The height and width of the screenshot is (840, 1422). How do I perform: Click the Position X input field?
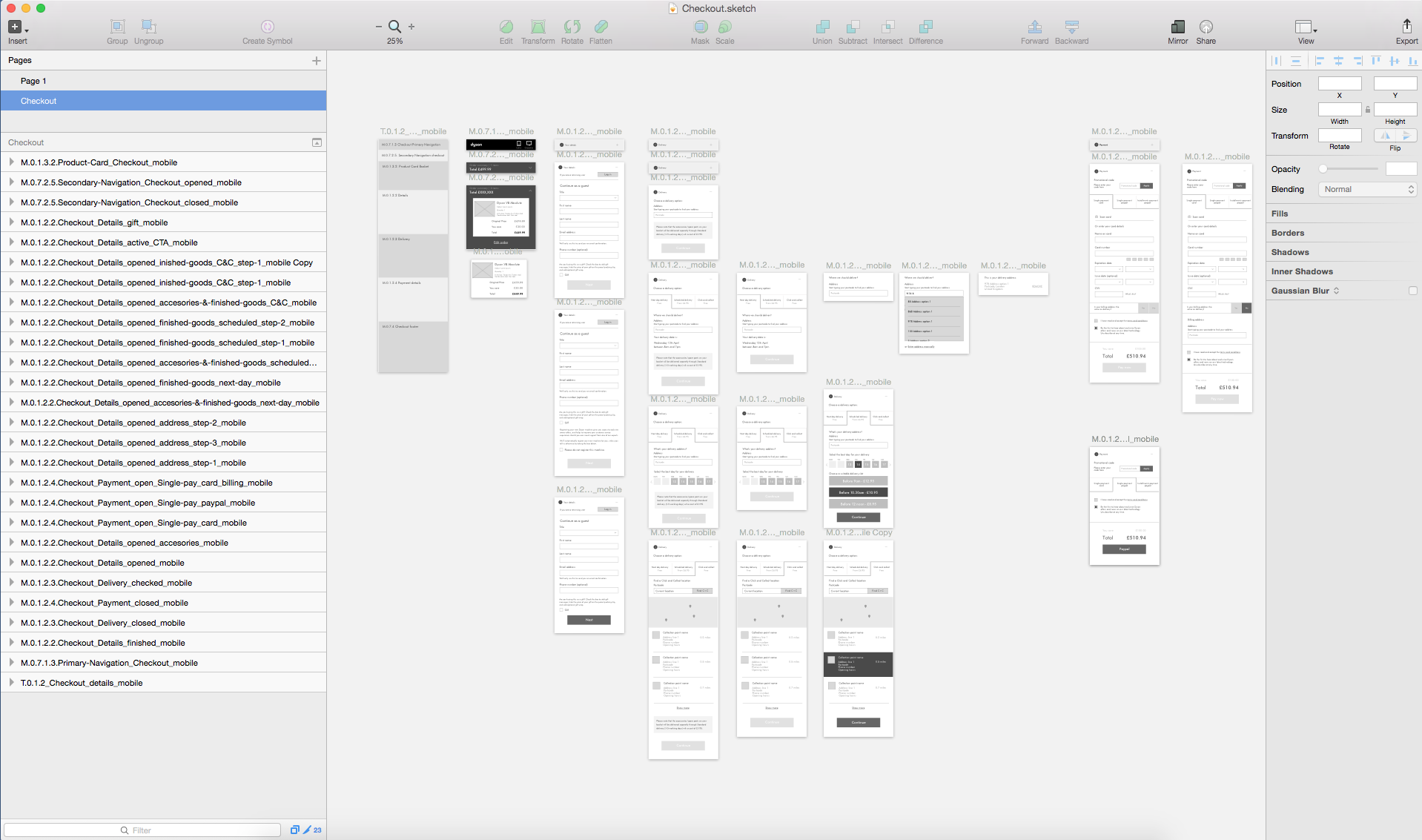1339,84
